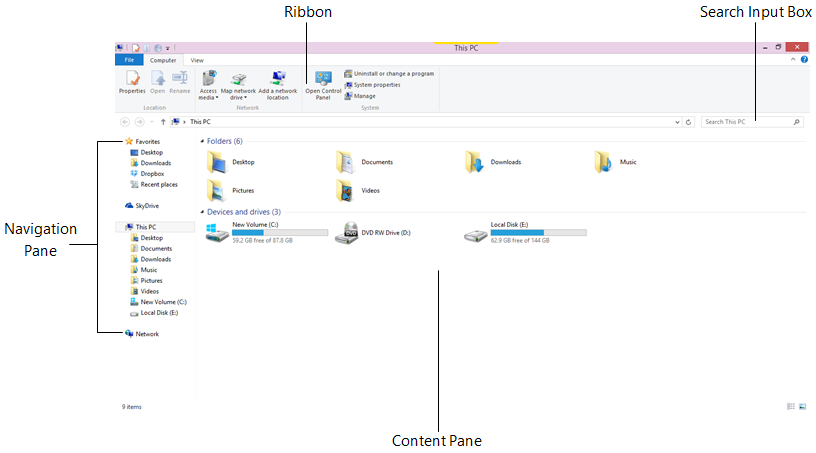
Task: Collapse the Folders (6) group
Action: pos(203,141)
